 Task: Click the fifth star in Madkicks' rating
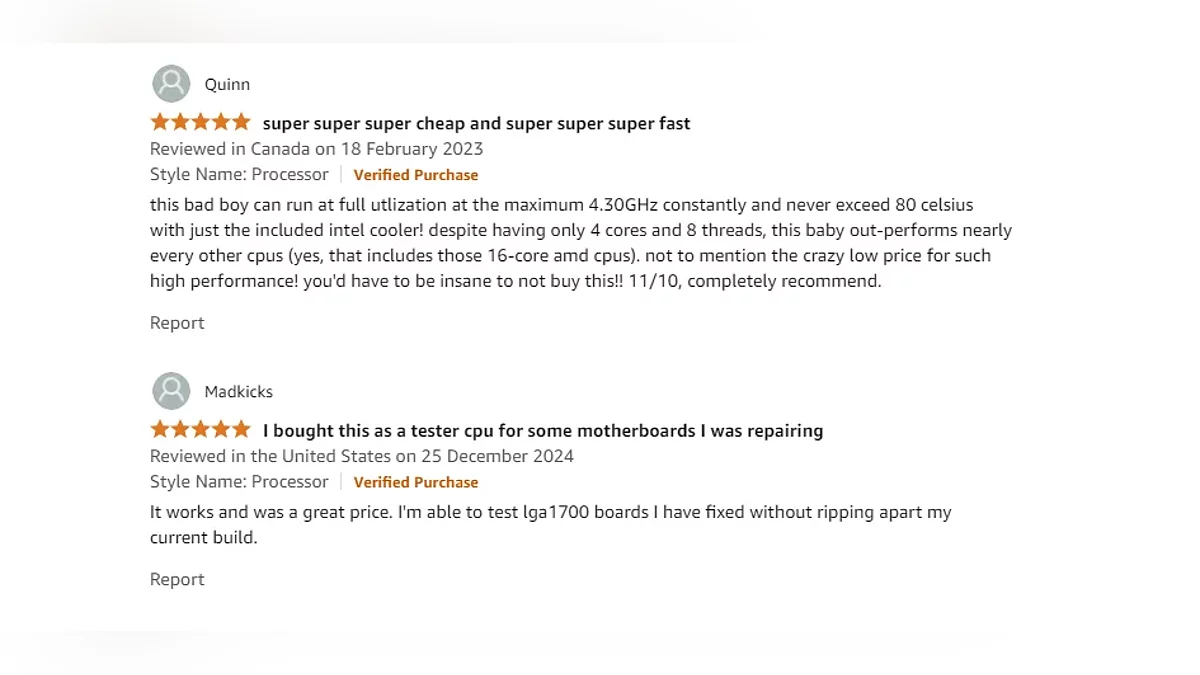[240, 430]
